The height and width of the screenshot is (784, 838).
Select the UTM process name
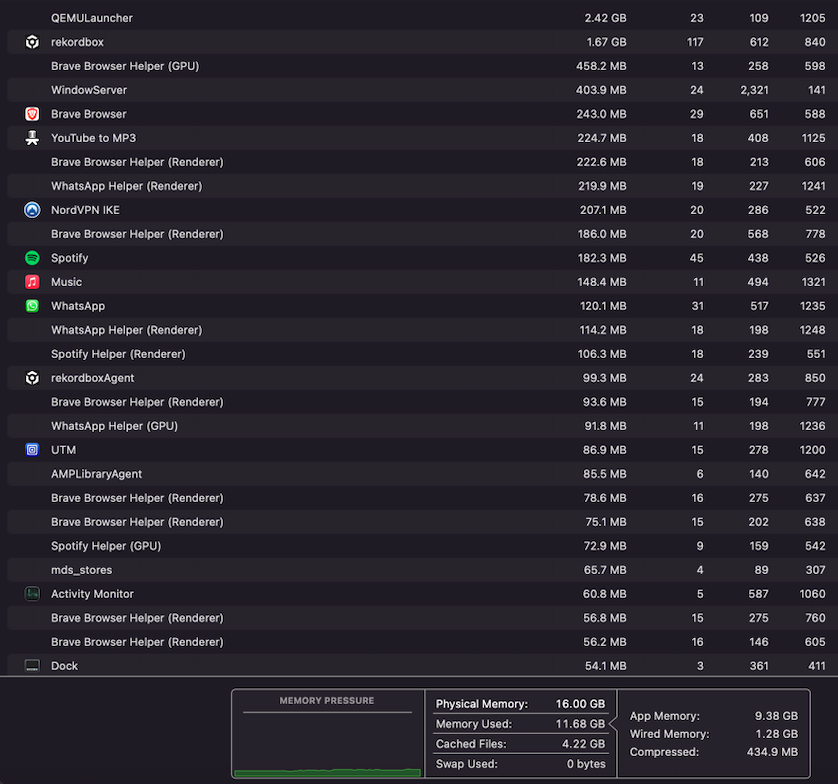coord(63,450)
